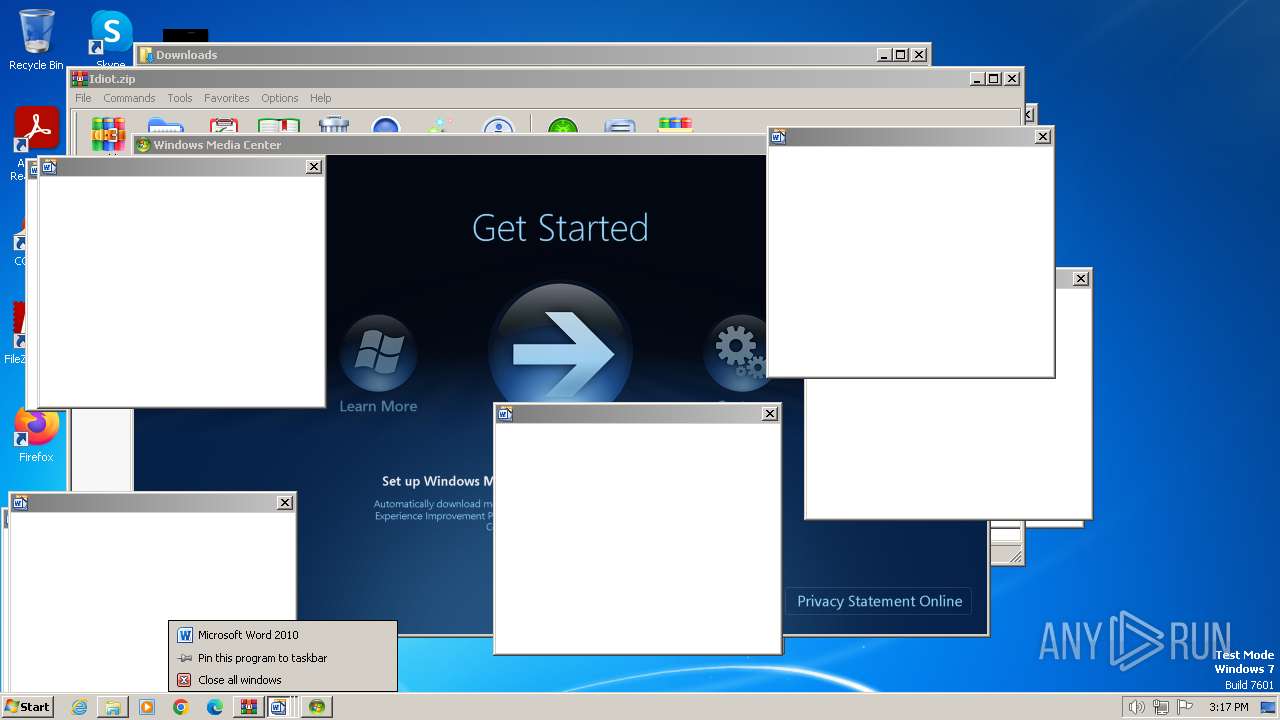
Task: Click the gear setup orb in Media Center
Action: 736,352
